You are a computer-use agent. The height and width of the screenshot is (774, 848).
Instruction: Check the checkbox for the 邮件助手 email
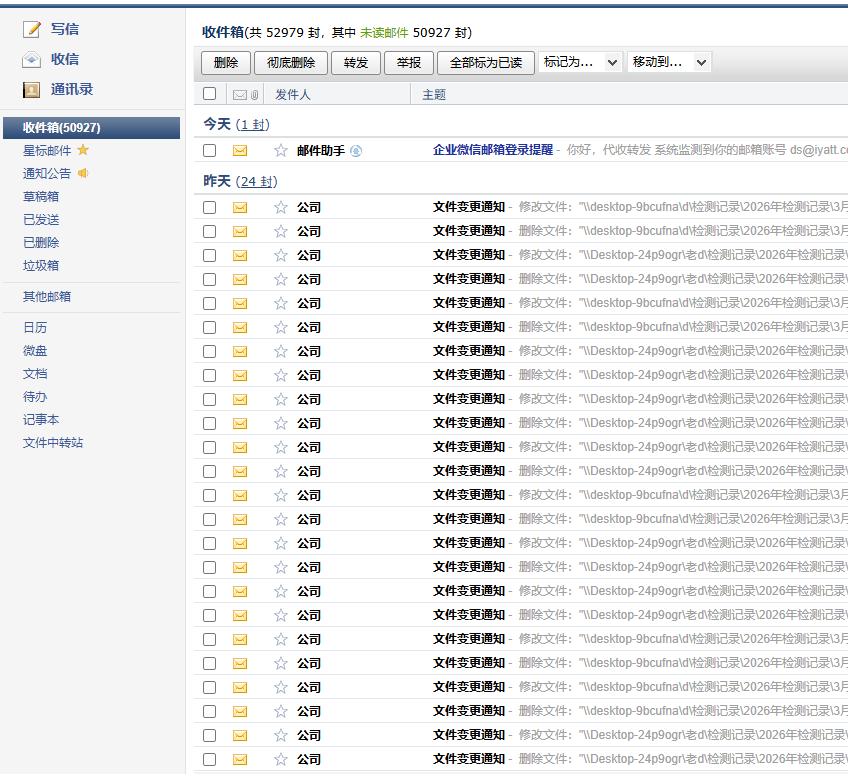click(x=209, y=150)
